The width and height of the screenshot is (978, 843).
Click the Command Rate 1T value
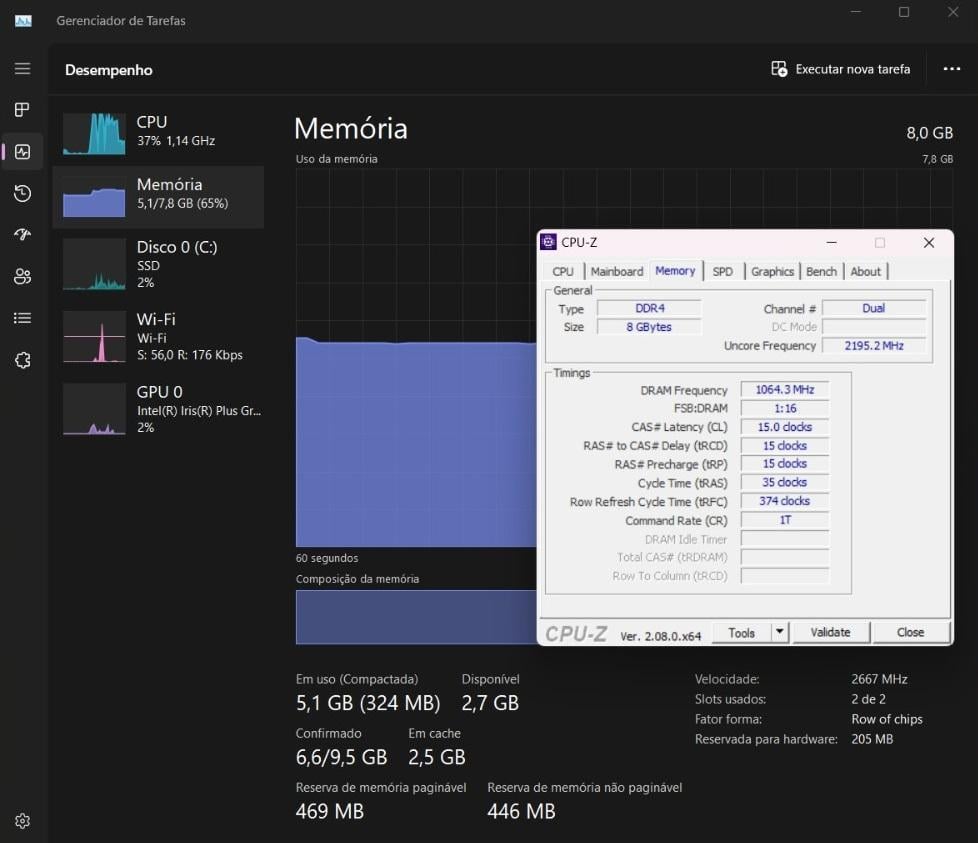pyautogui.click(x=785, y=520)
